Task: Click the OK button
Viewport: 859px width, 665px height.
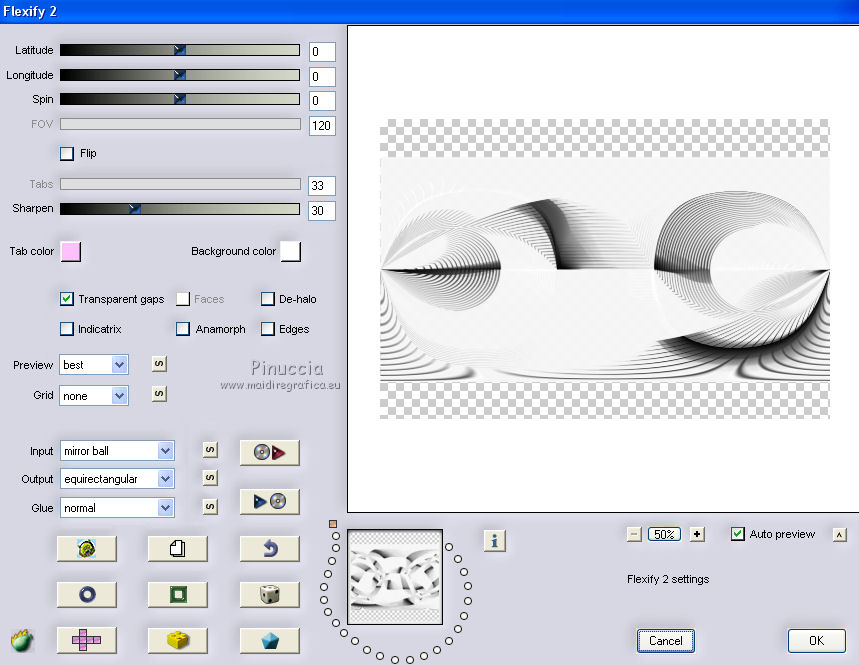Action: coord(816,641)
